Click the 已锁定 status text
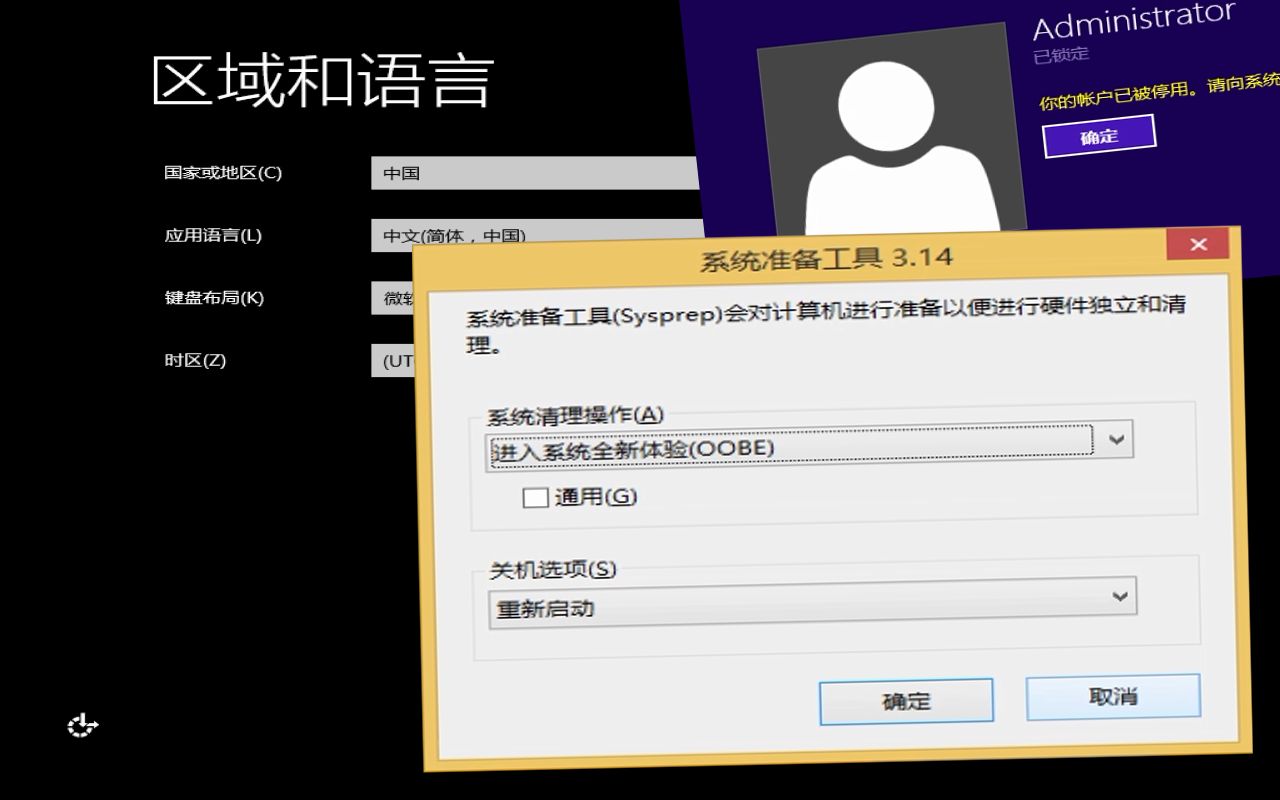Screen dimensions: 1280x800 pos(1061,54)
